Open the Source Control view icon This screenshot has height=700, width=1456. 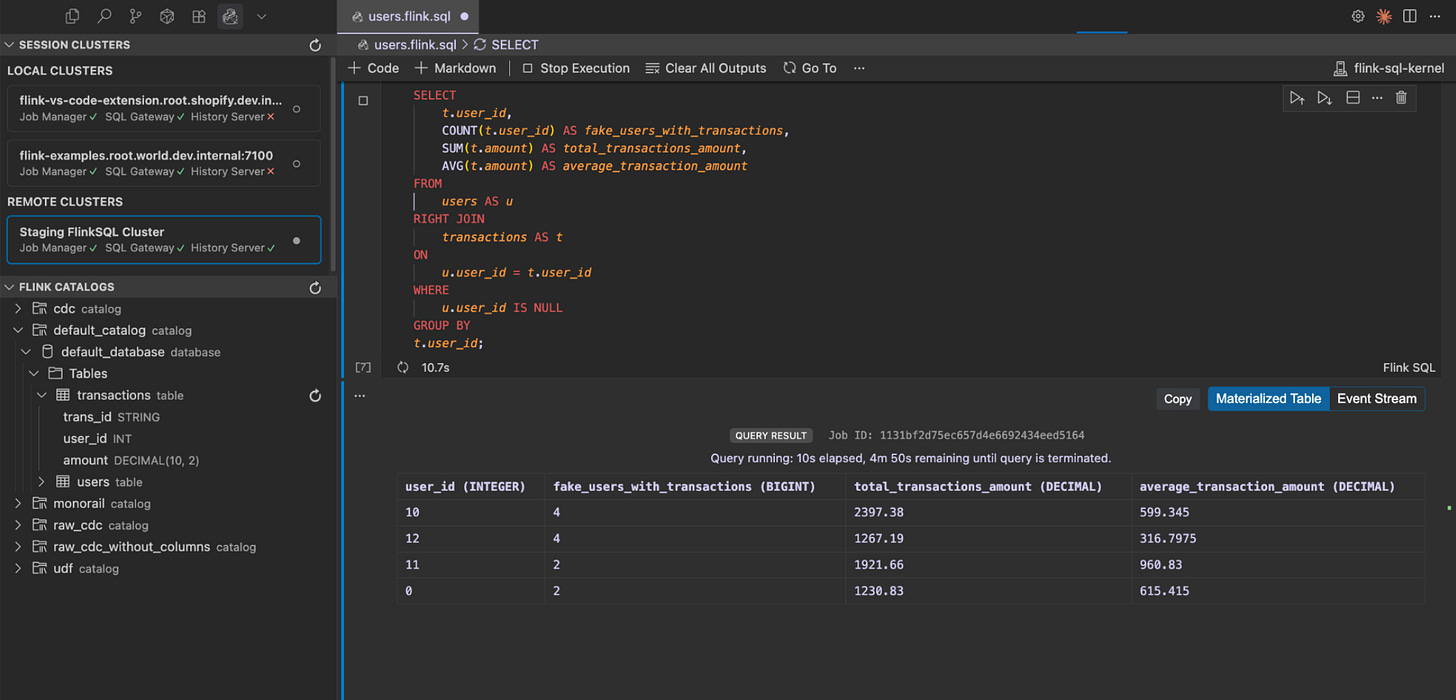point(136,16)
